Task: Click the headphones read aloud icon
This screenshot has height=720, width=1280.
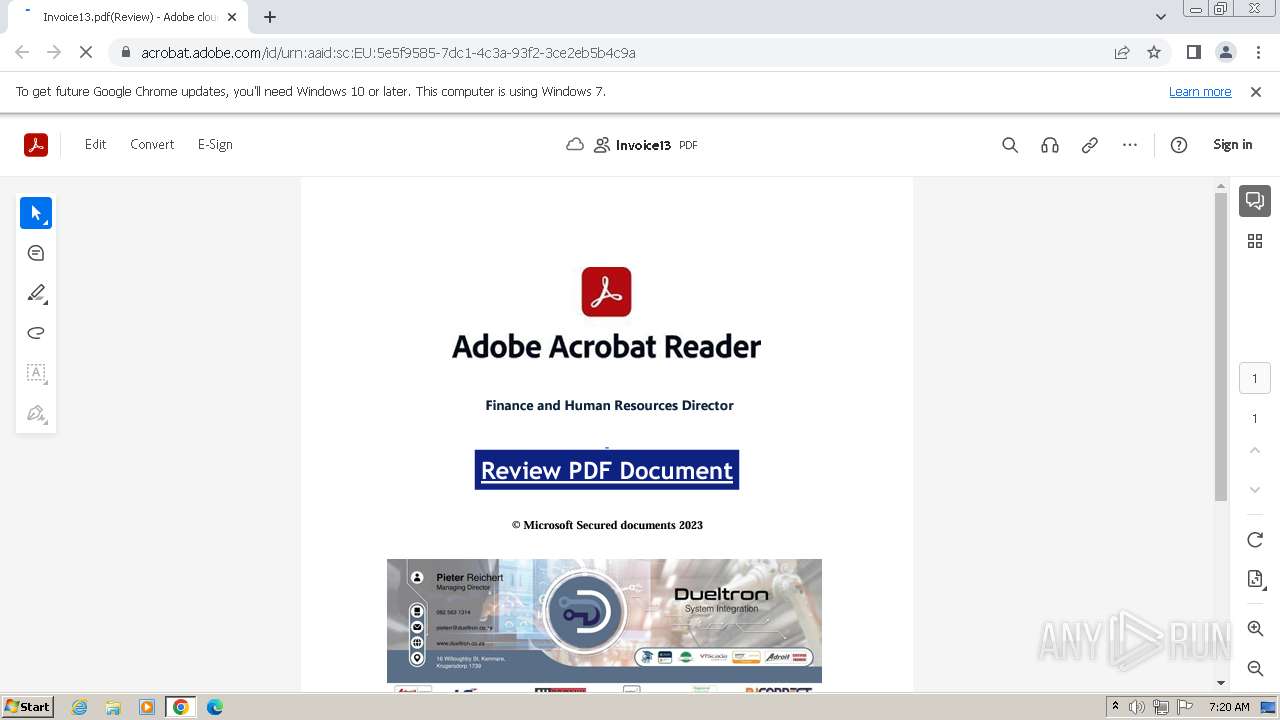Action: coord(1050,145)
